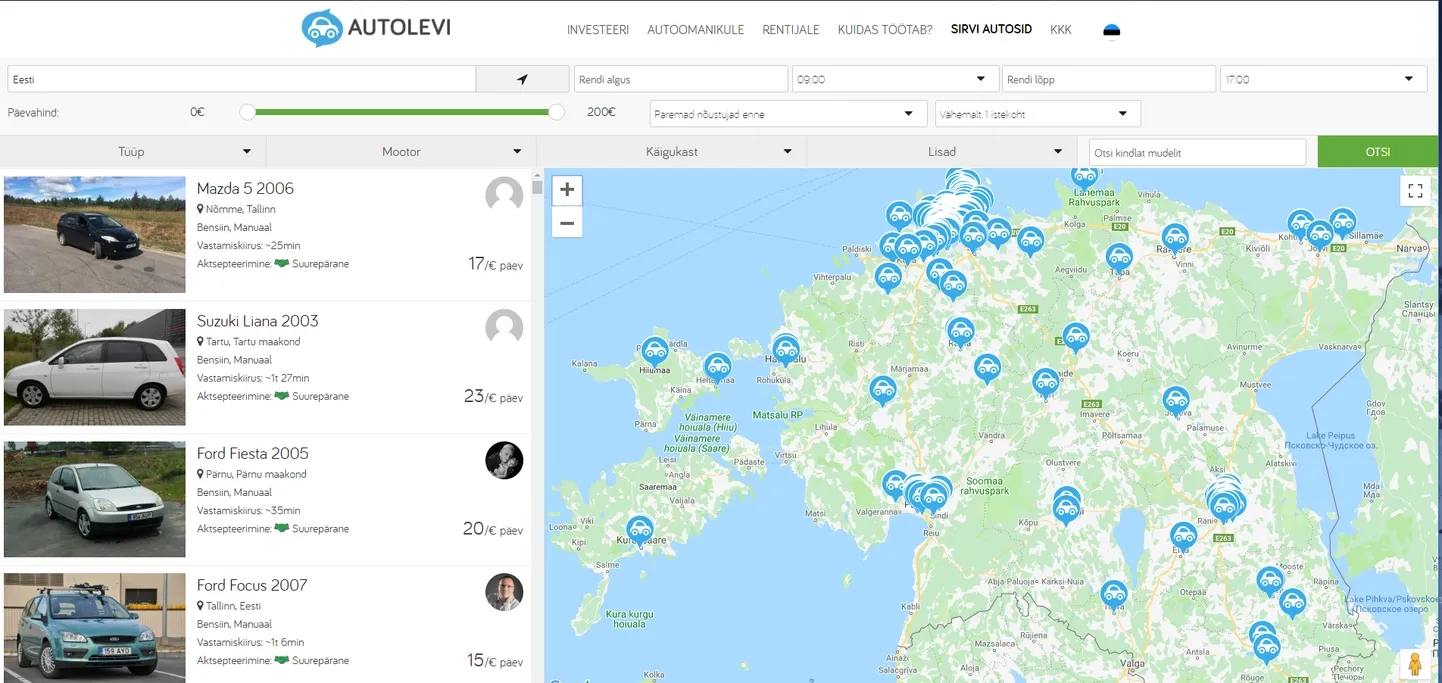
Task: Open KUIDAS TÖÖTAB? page
Action: pyautogui.click(x=885, y=30)
